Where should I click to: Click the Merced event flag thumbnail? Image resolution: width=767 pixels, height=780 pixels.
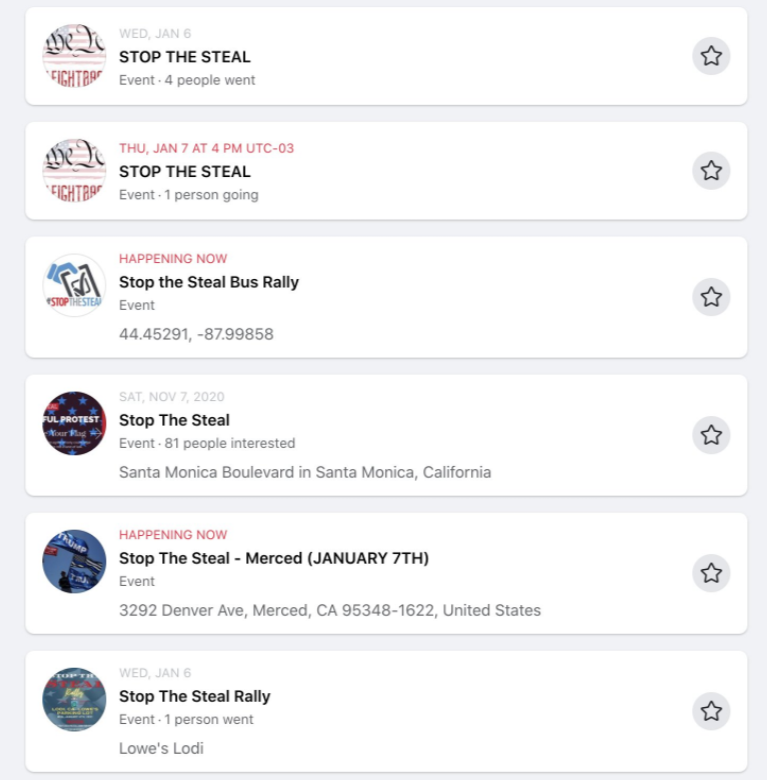tap(74, 562)
